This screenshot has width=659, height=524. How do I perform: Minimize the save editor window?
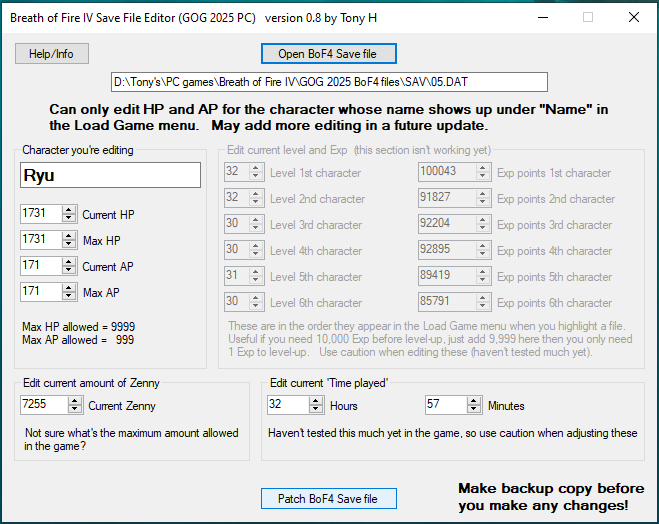tap(543, 17)
